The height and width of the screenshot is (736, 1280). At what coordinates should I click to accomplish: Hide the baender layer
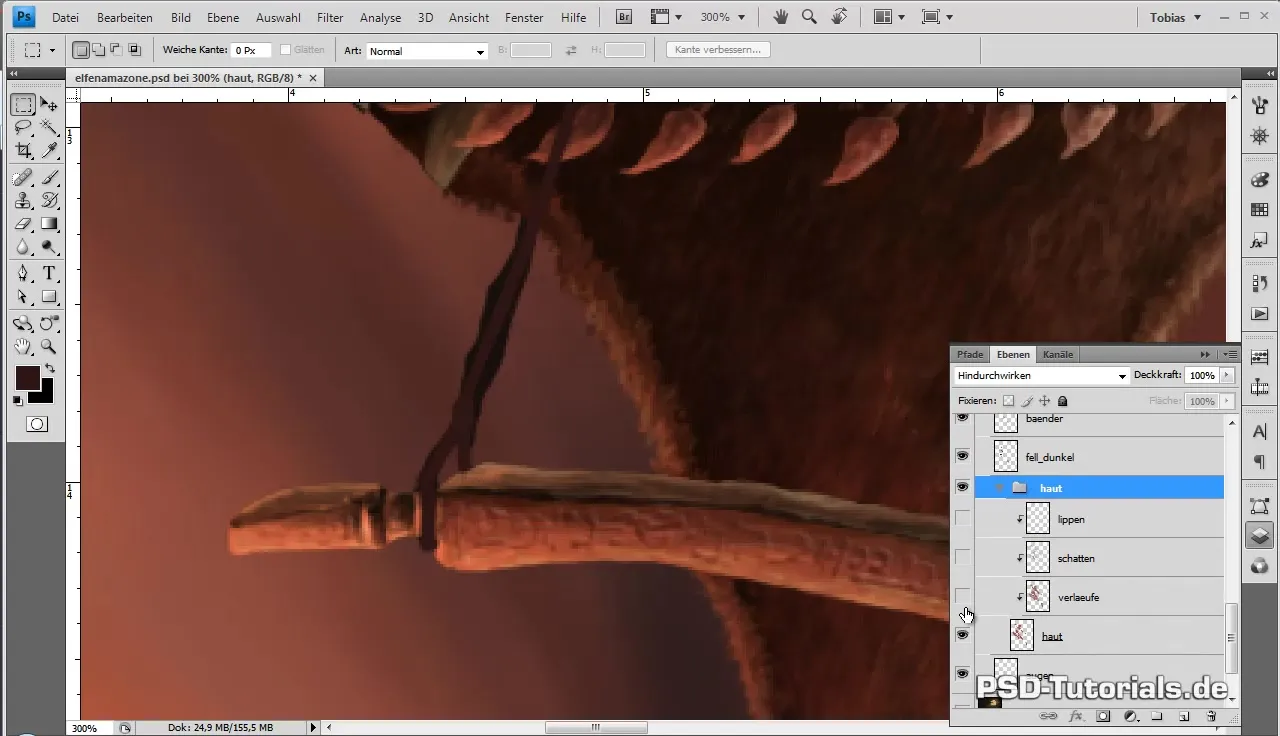[962, 418]
